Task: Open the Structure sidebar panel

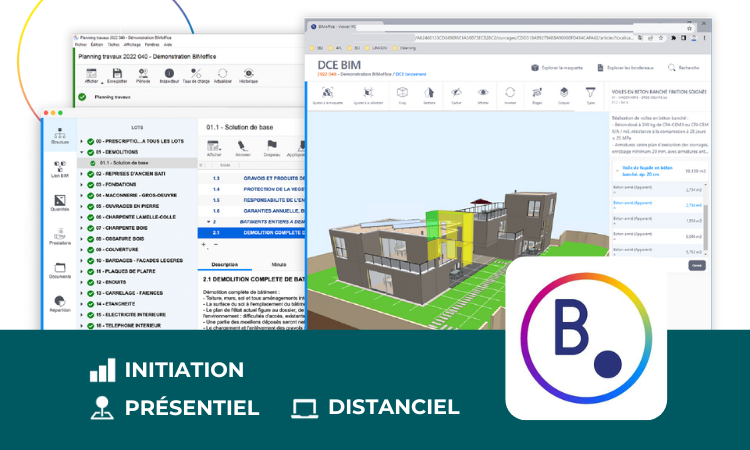Action: tap(60, 136)
